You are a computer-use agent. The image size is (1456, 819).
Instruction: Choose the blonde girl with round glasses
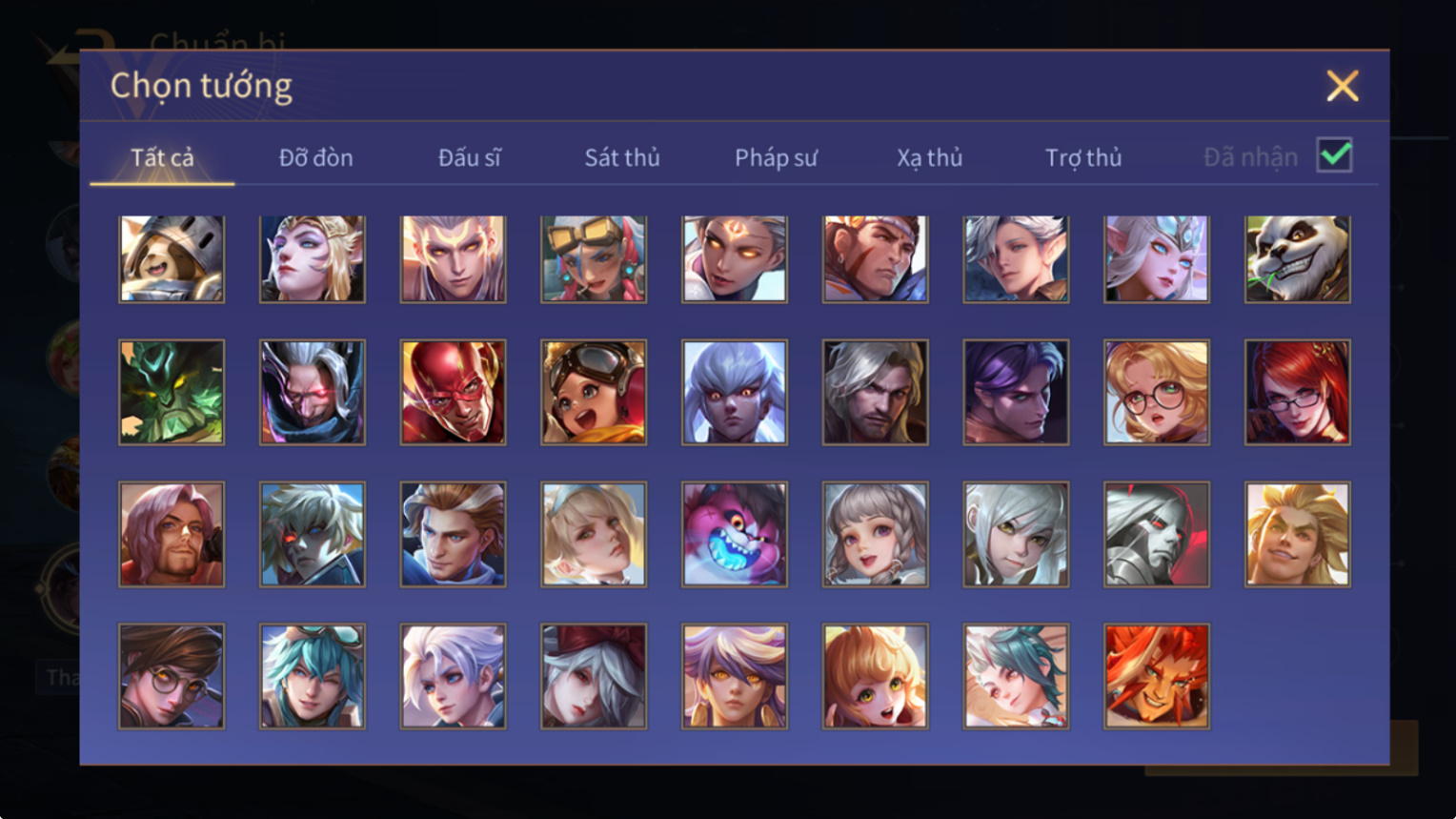click(x=1156, y=392)
